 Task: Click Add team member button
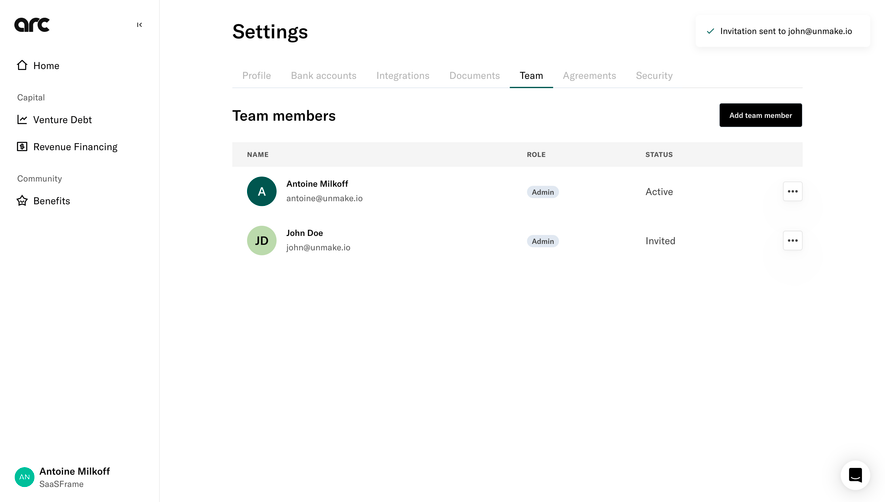point(760,115)
